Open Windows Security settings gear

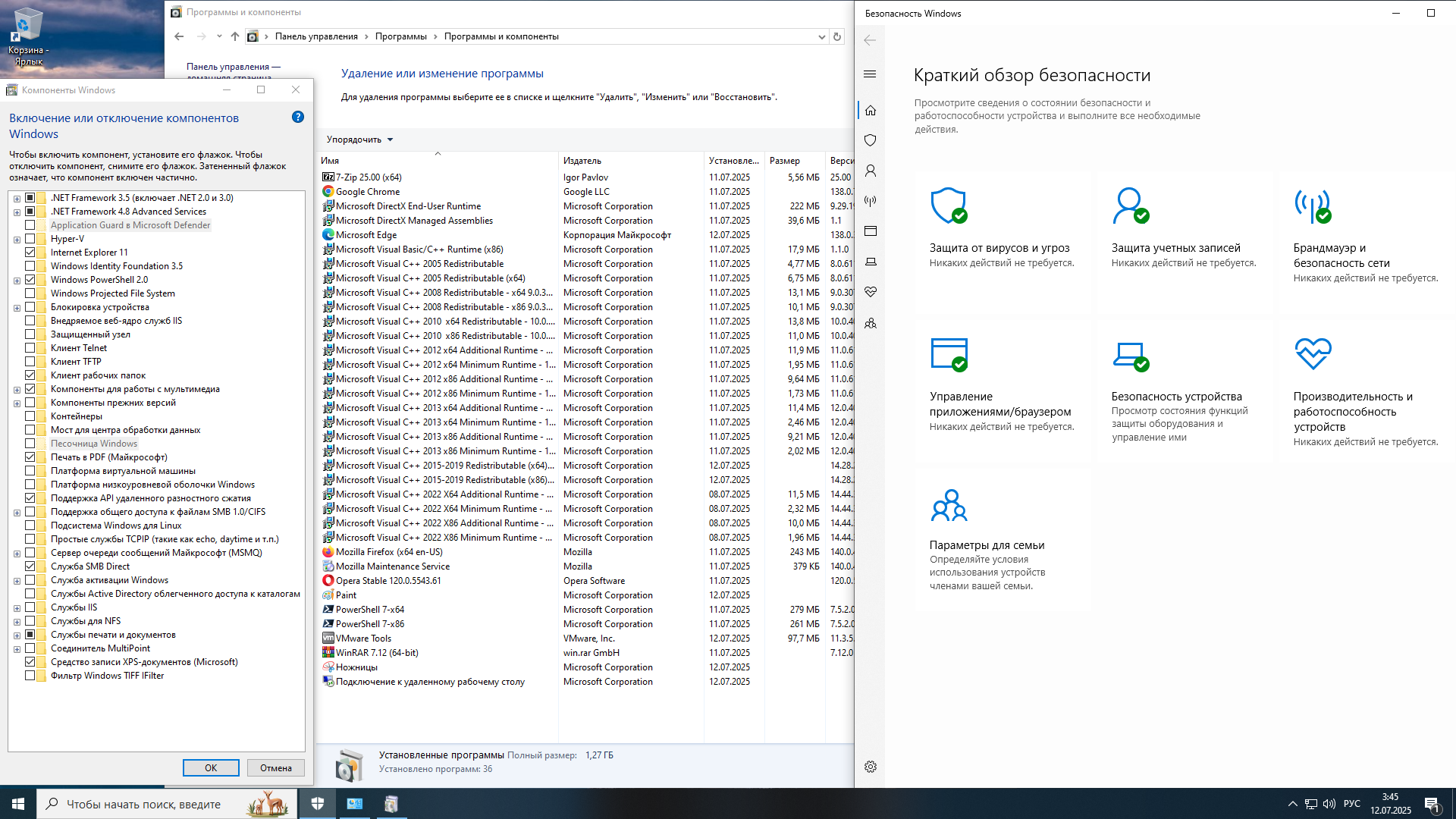pos(870,767)
